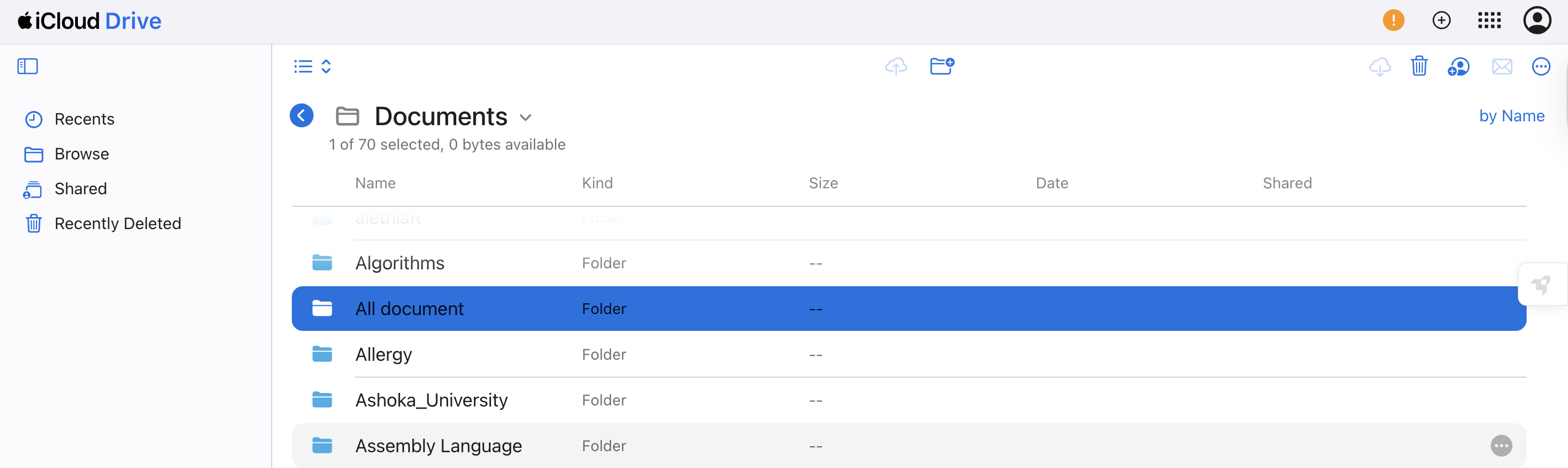Screen dimensions: 1568x468
Task: Toggle the sidebar visibility icon
Action: [27, 66]
